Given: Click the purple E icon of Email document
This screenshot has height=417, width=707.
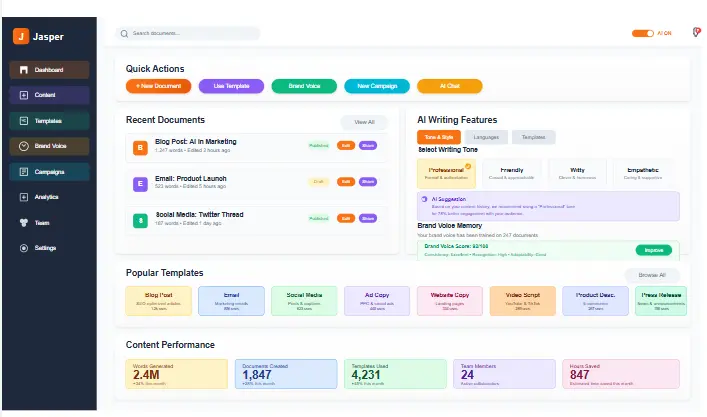Looking at the screenshot, I should (x=140, y=184).
